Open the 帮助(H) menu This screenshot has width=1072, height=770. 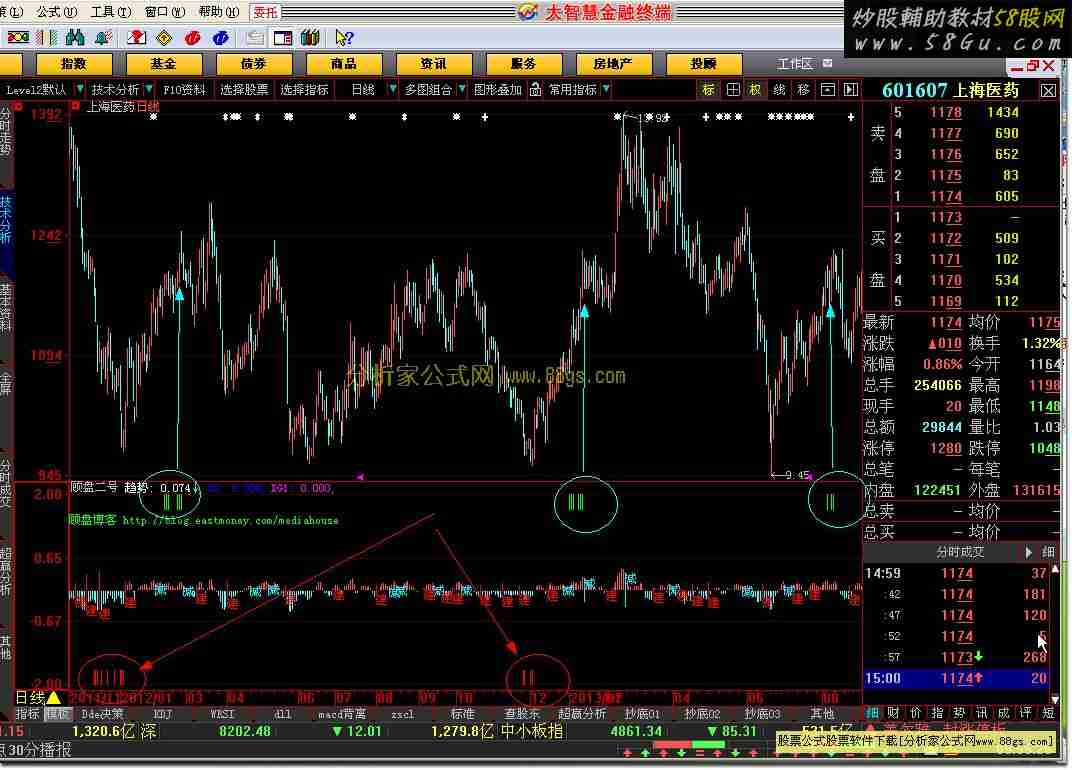(x=219, y=12)
